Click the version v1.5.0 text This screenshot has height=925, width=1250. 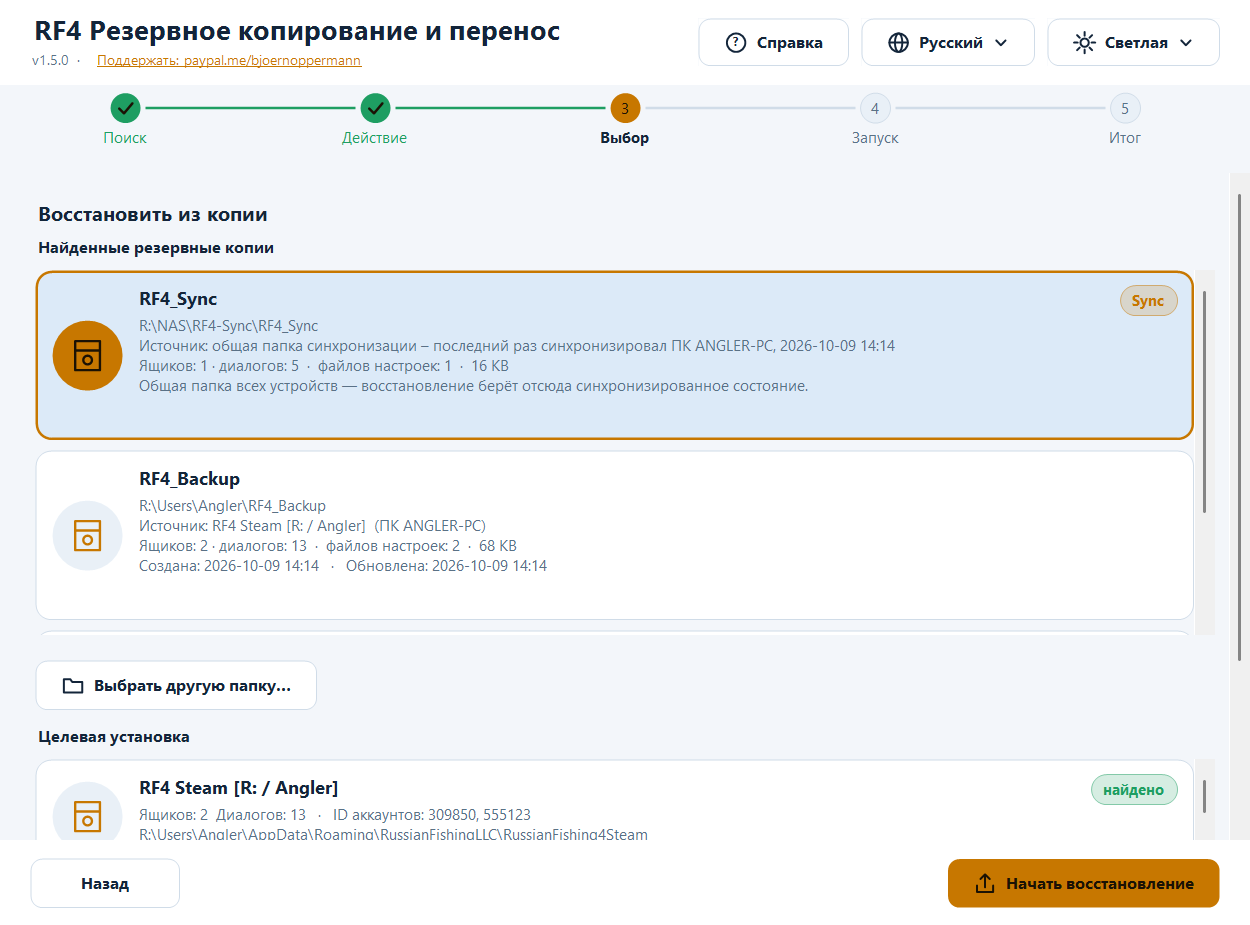pos(50,60)
